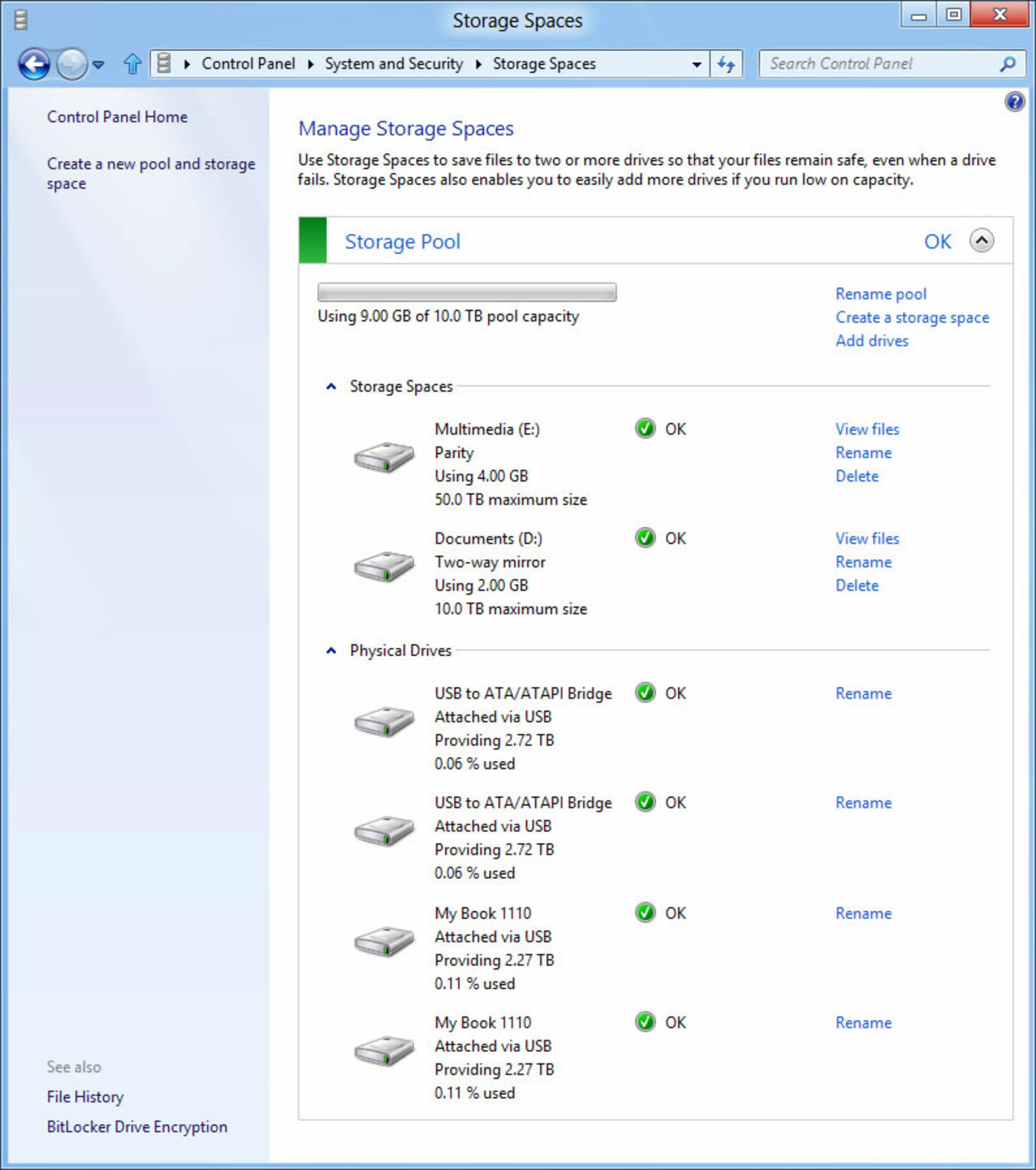
Task: Click the Up arrow navigation icon
Action: pyautogui.click(x=131, y=63)
